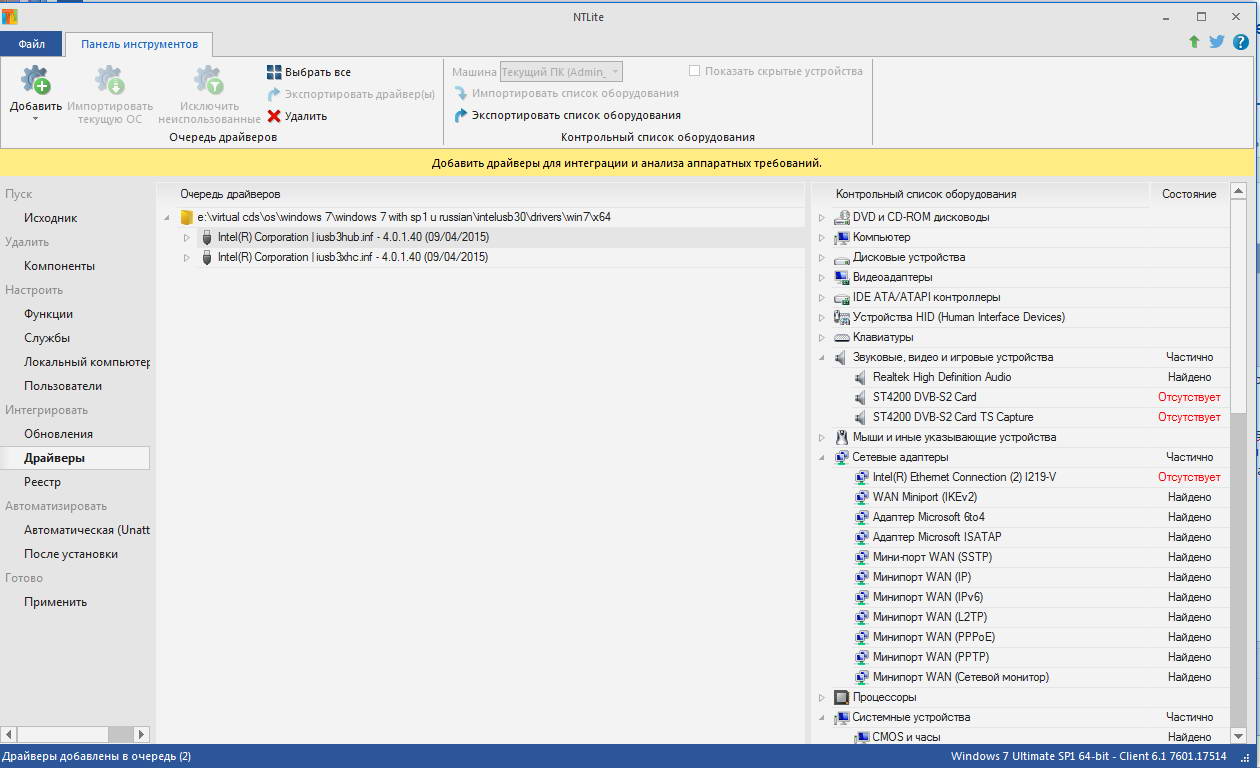Click the blue help question icon
The height and width of the screenshot is (768, 1260).
click(1241, 42)
